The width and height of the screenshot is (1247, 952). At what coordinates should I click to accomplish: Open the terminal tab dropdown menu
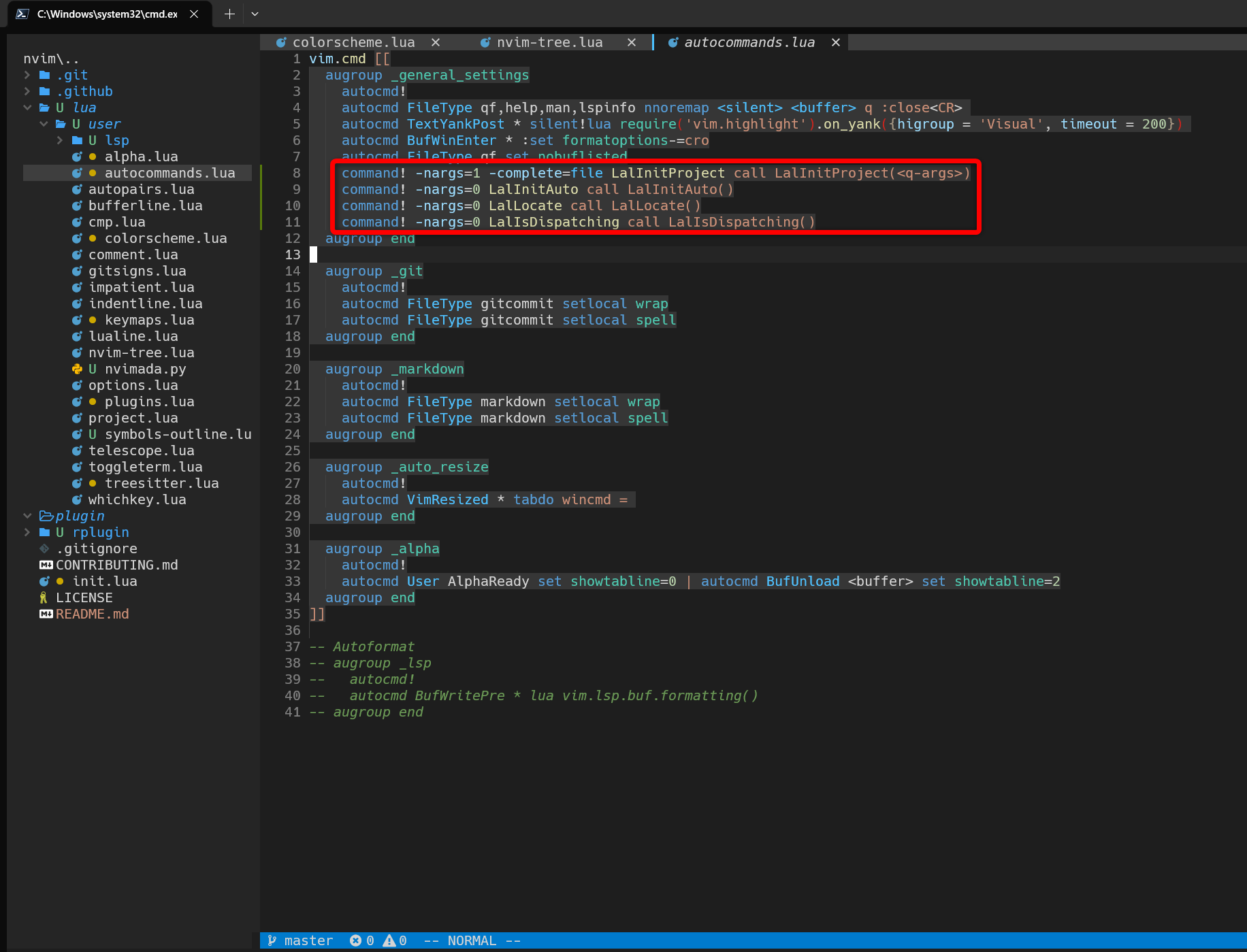coord(255,14)
